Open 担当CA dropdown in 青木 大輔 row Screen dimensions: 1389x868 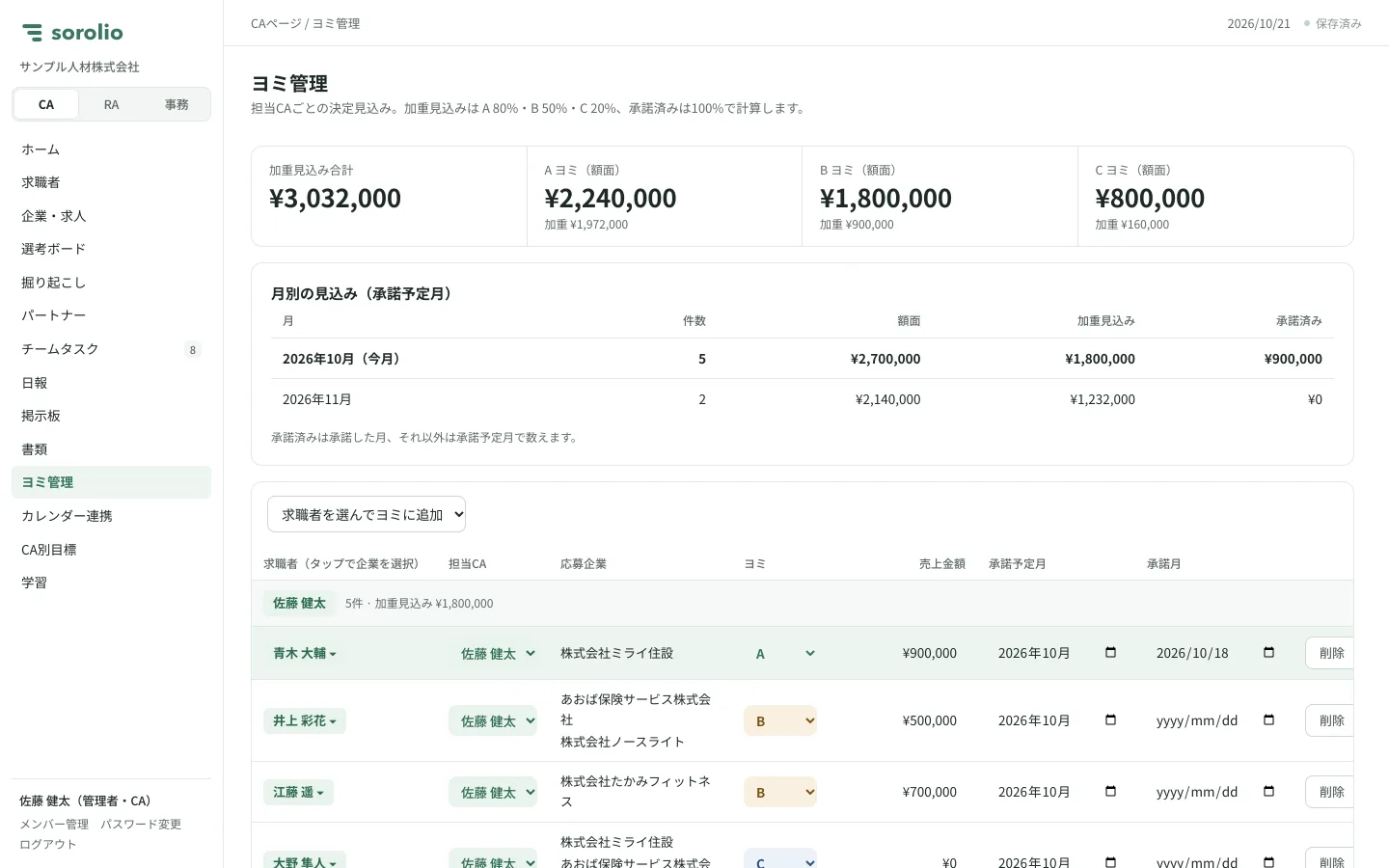click(x=493, y=653)
